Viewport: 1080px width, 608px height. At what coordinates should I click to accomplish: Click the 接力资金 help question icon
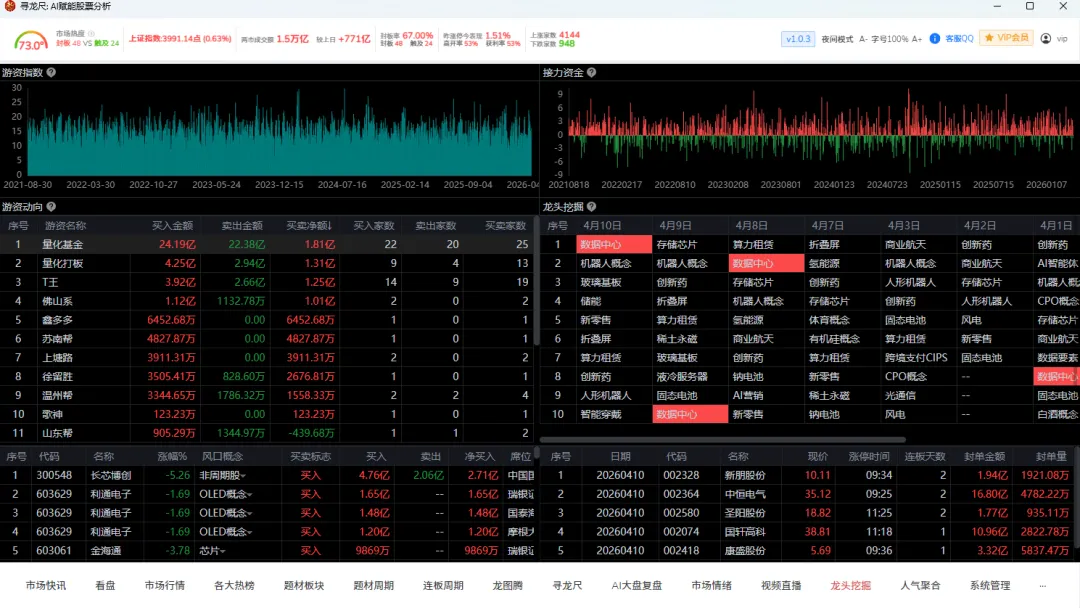coord(591,72)
